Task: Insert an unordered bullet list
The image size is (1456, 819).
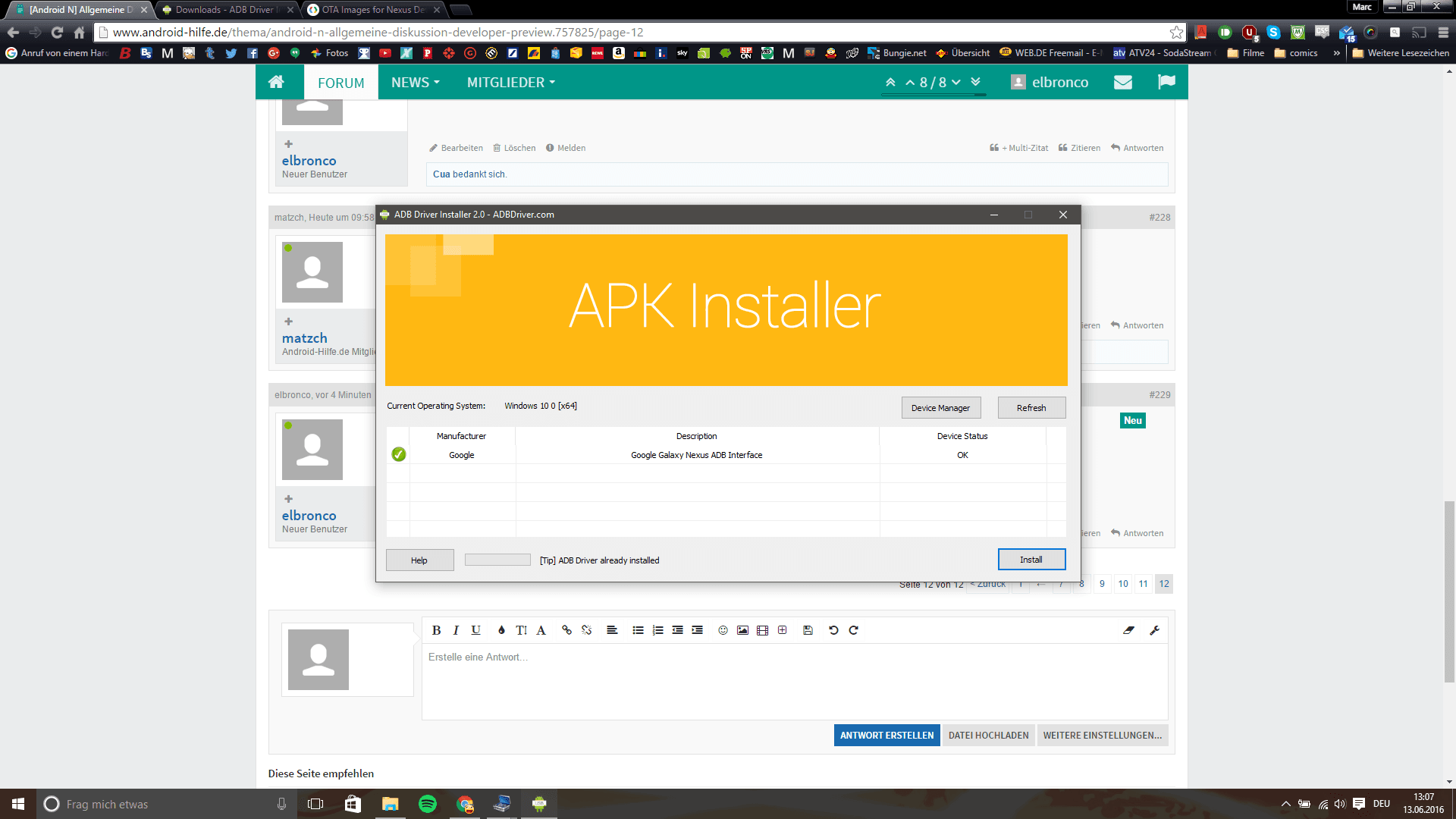Action: 638,630
